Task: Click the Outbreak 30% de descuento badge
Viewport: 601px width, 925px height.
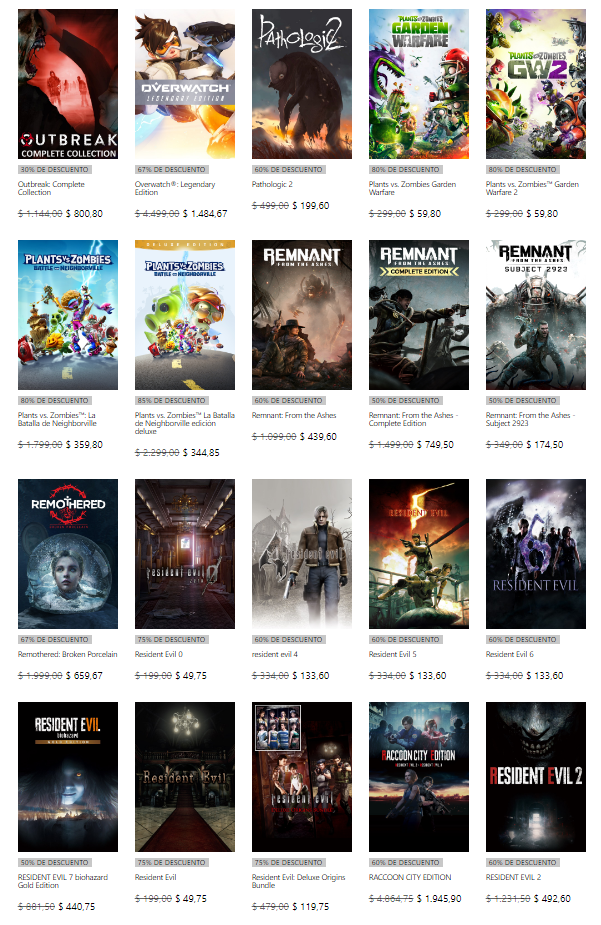Action: pyautogui.click(x=51, y=170)
